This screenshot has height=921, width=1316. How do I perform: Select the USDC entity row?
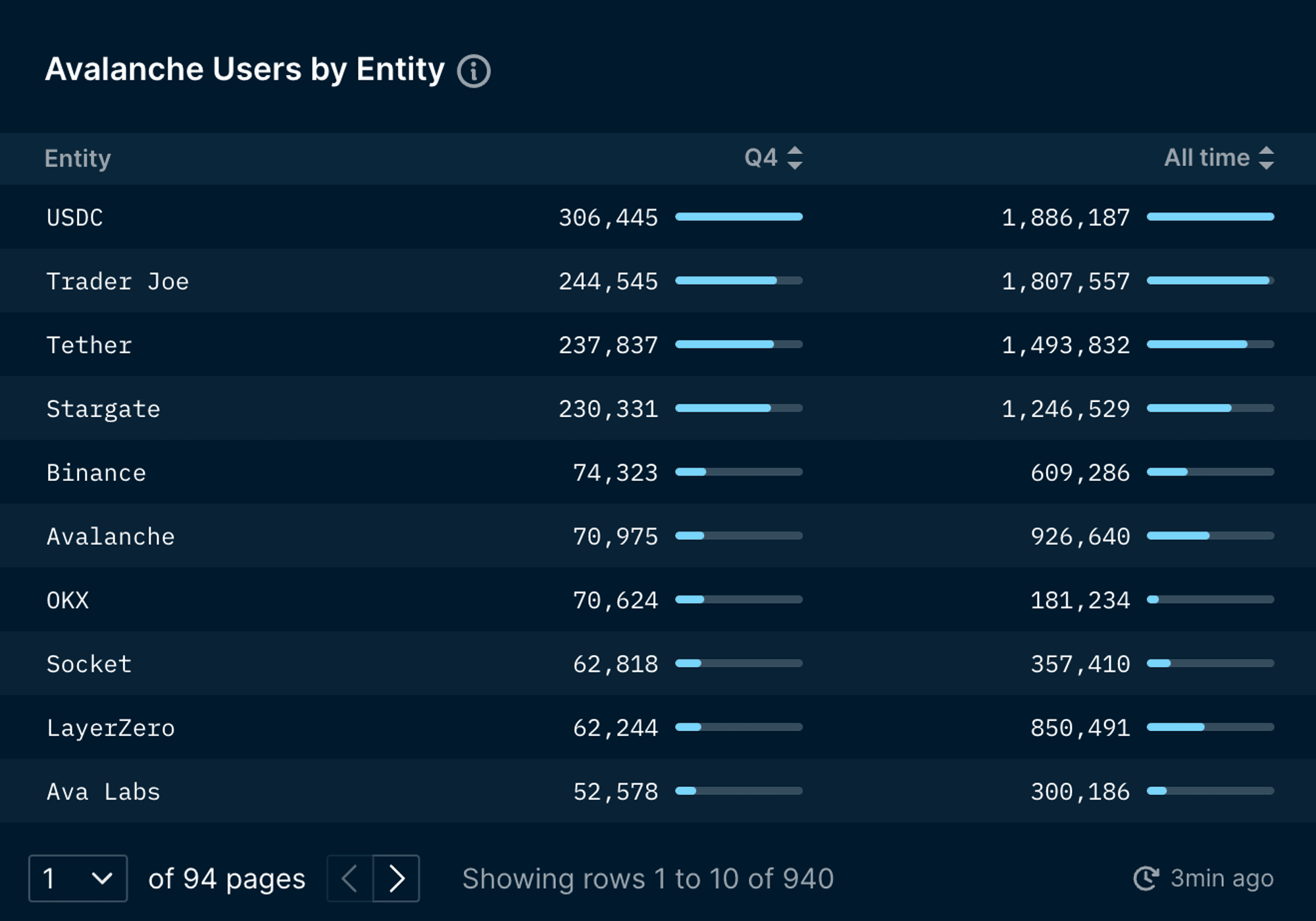(x=658, y=217)
